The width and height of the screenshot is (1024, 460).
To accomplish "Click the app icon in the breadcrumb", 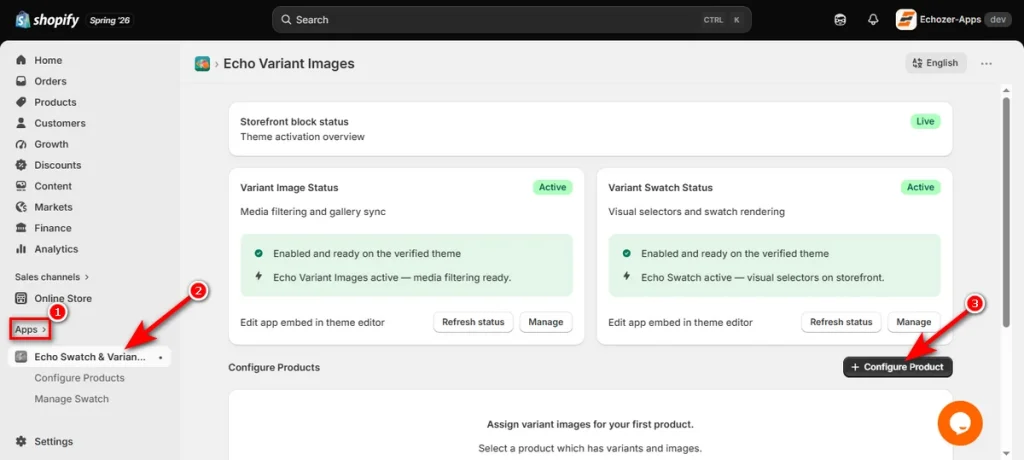I will [202, 63].
